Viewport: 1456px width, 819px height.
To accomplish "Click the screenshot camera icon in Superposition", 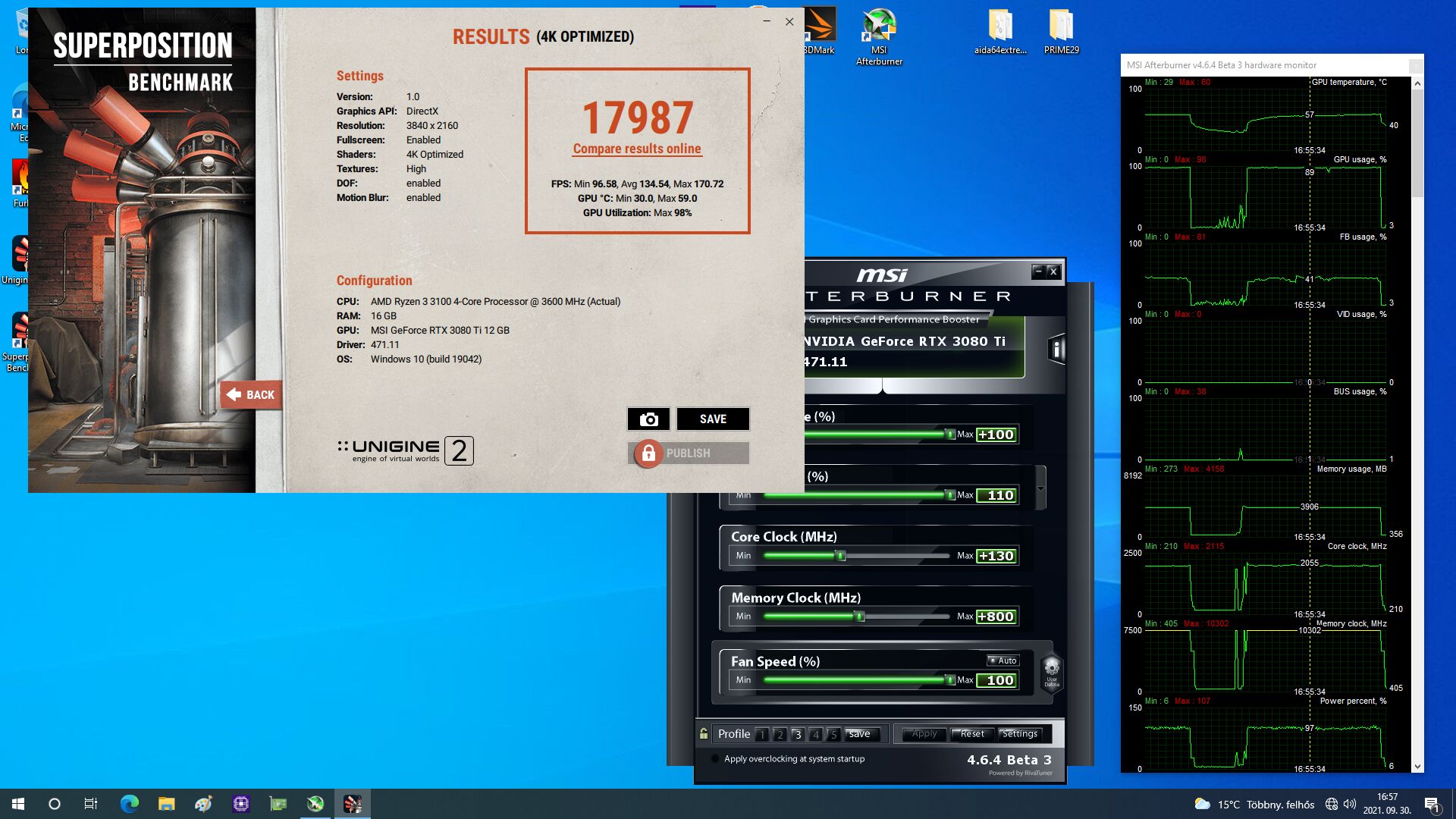I will click(x=648, y=419).
